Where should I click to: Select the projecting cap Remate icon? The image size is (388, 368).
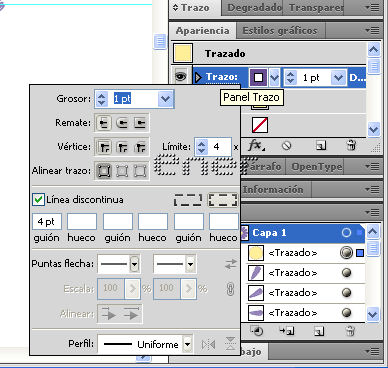[x=140, y=124]
